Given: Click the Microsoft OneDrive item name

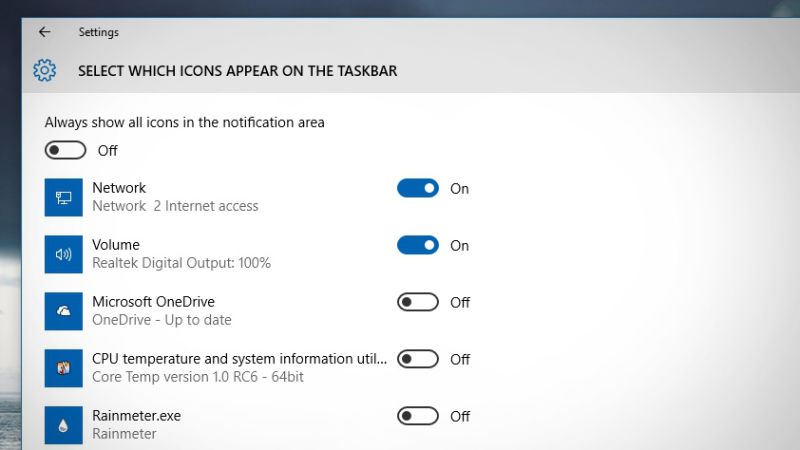Looking at the screenshot, I should [x=153, y=302].
